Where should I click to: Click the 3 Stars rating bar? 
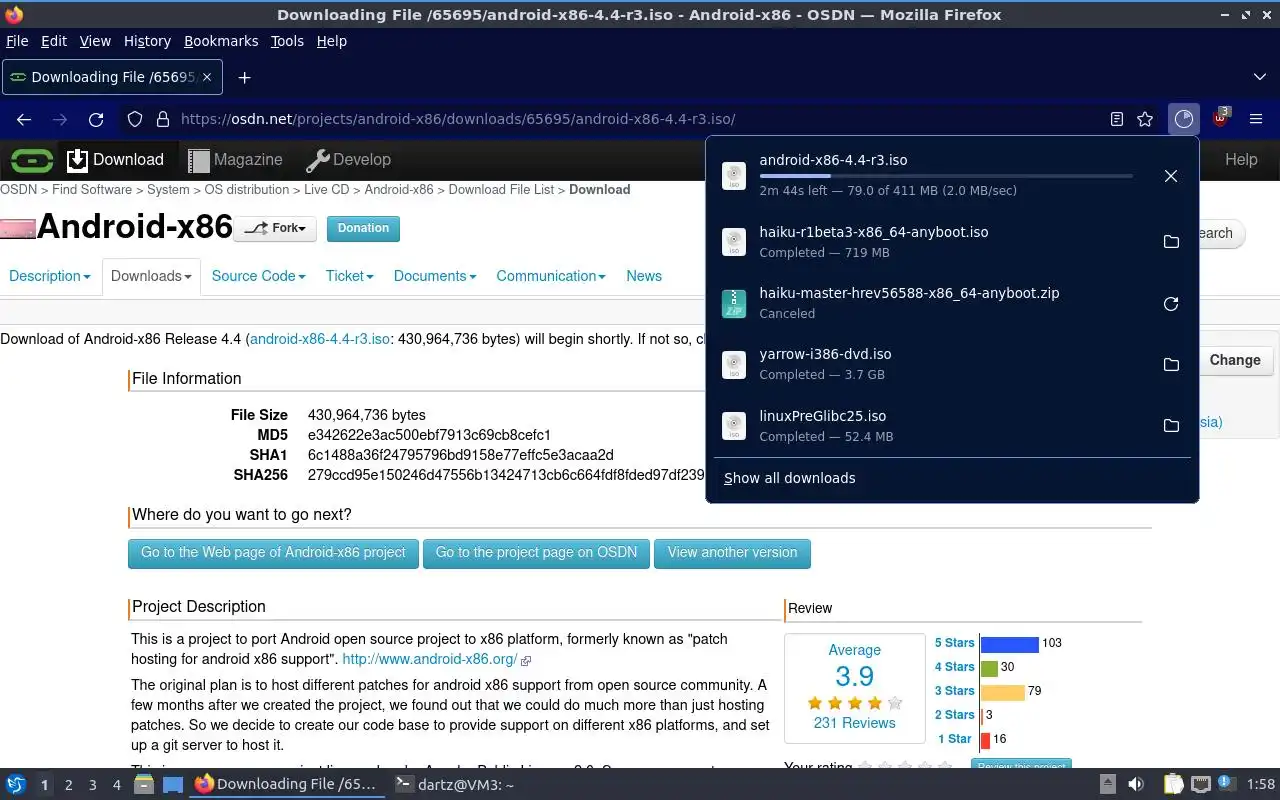(x=1003, y=692)
